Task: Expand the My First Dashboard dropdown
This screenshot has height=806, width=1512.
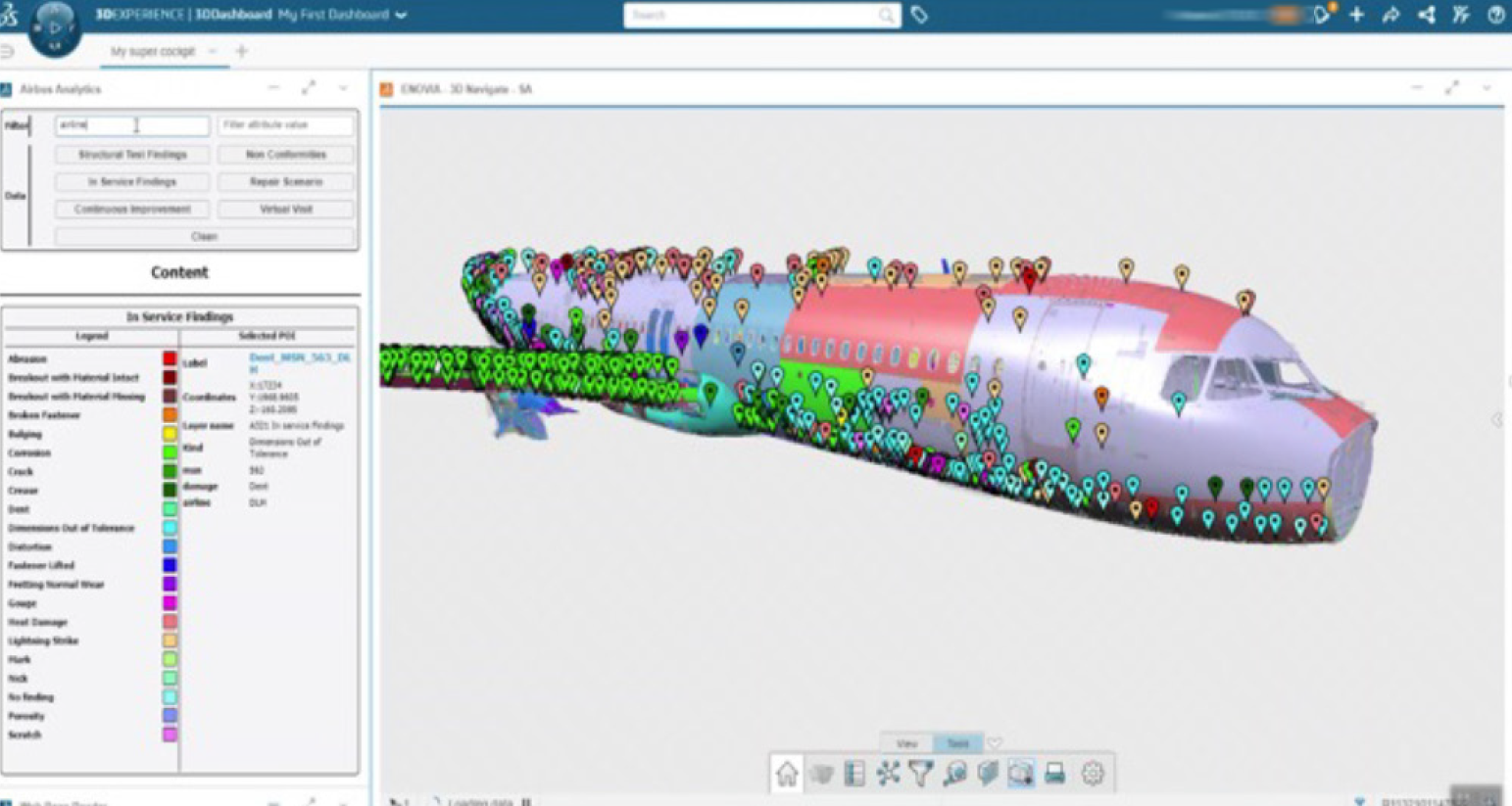Action: [401, 15]
